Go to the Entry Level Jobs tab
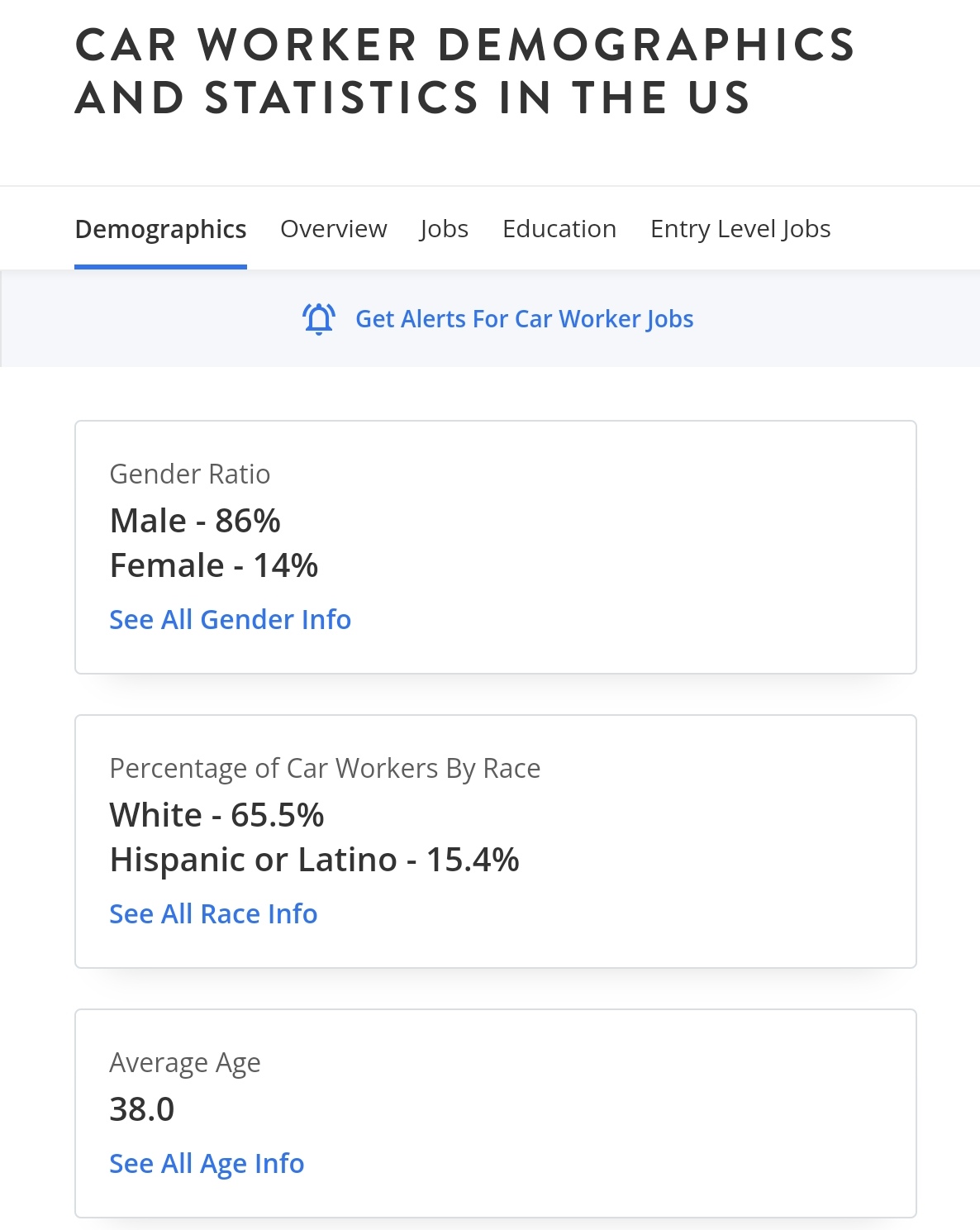The height and width of the screenshot is (1230, 980). [740, 229]
